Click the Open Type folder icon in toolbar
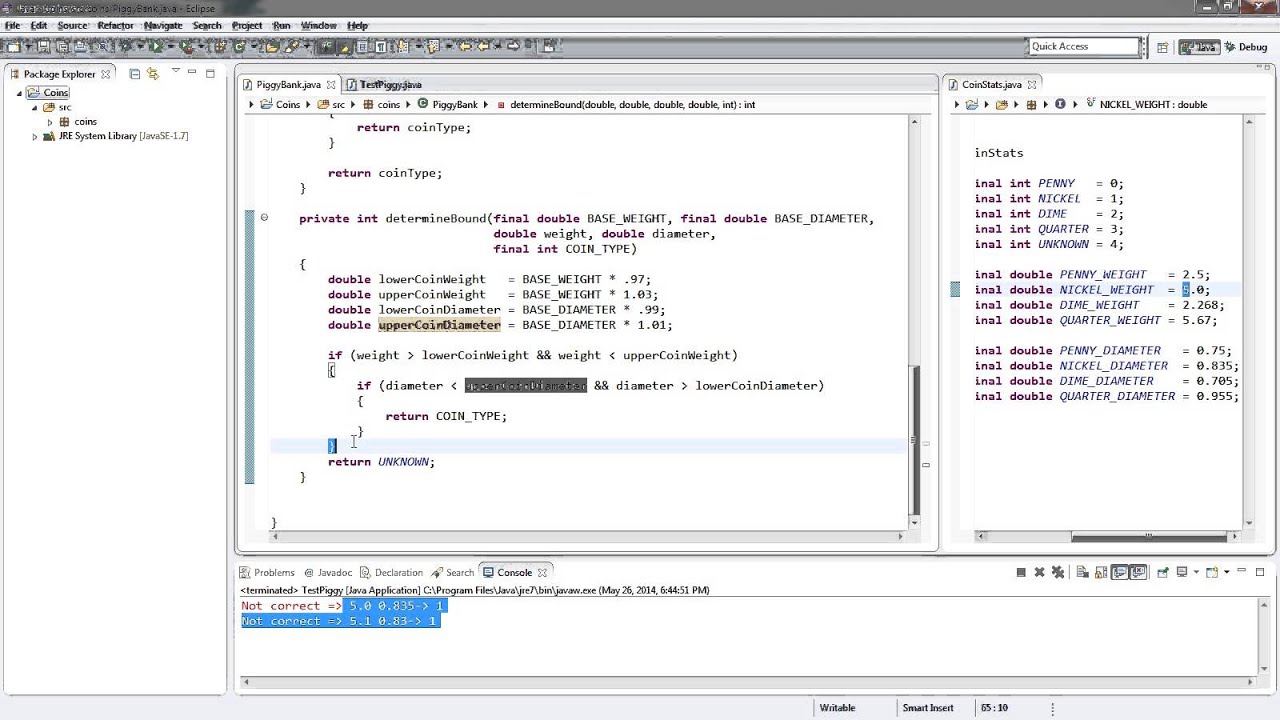The width and height of the screenshot is (1280, 720). [271, 46]
